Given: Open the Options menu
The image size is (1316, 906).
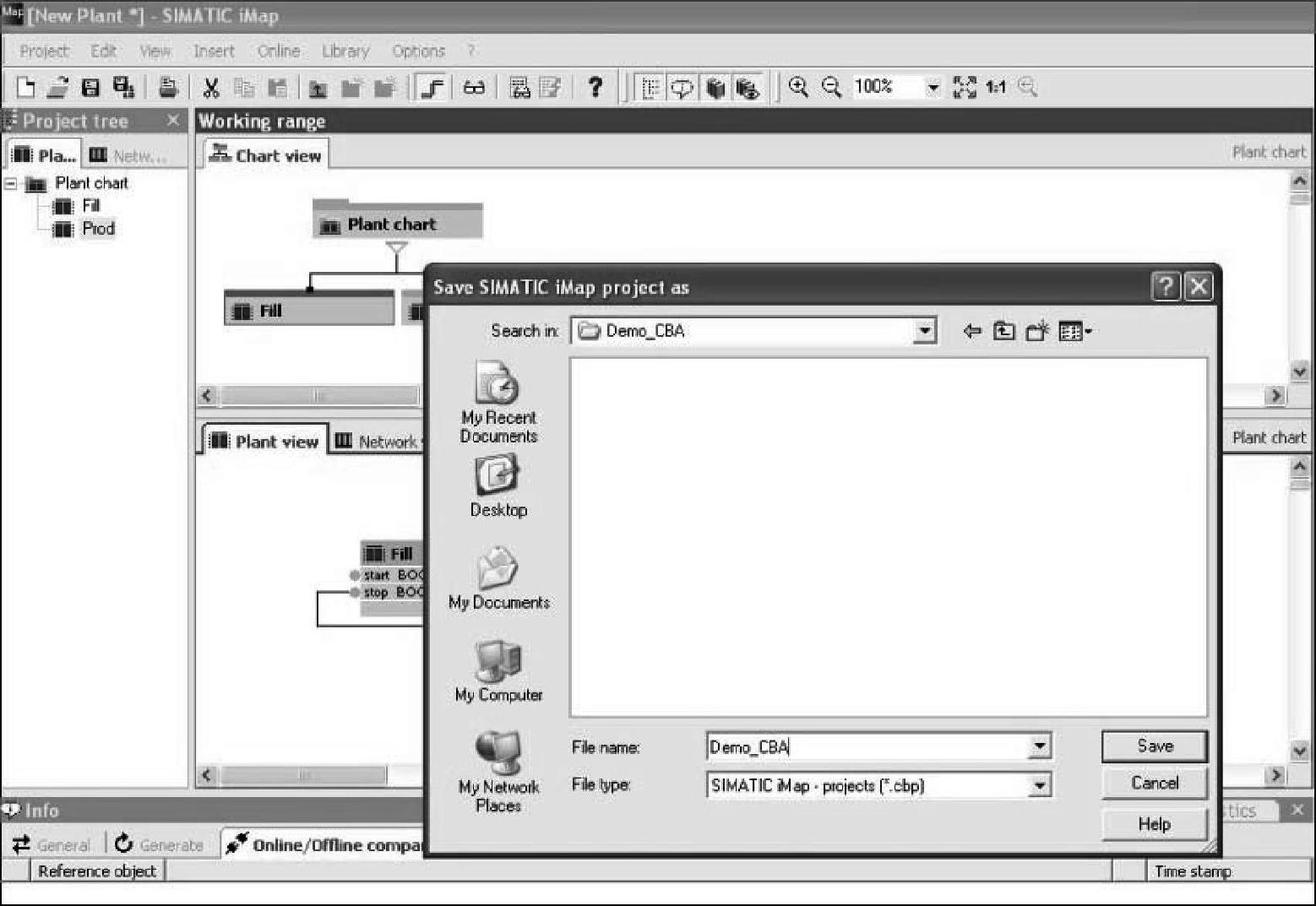Looking at the screenshot, I should (418, 51).
